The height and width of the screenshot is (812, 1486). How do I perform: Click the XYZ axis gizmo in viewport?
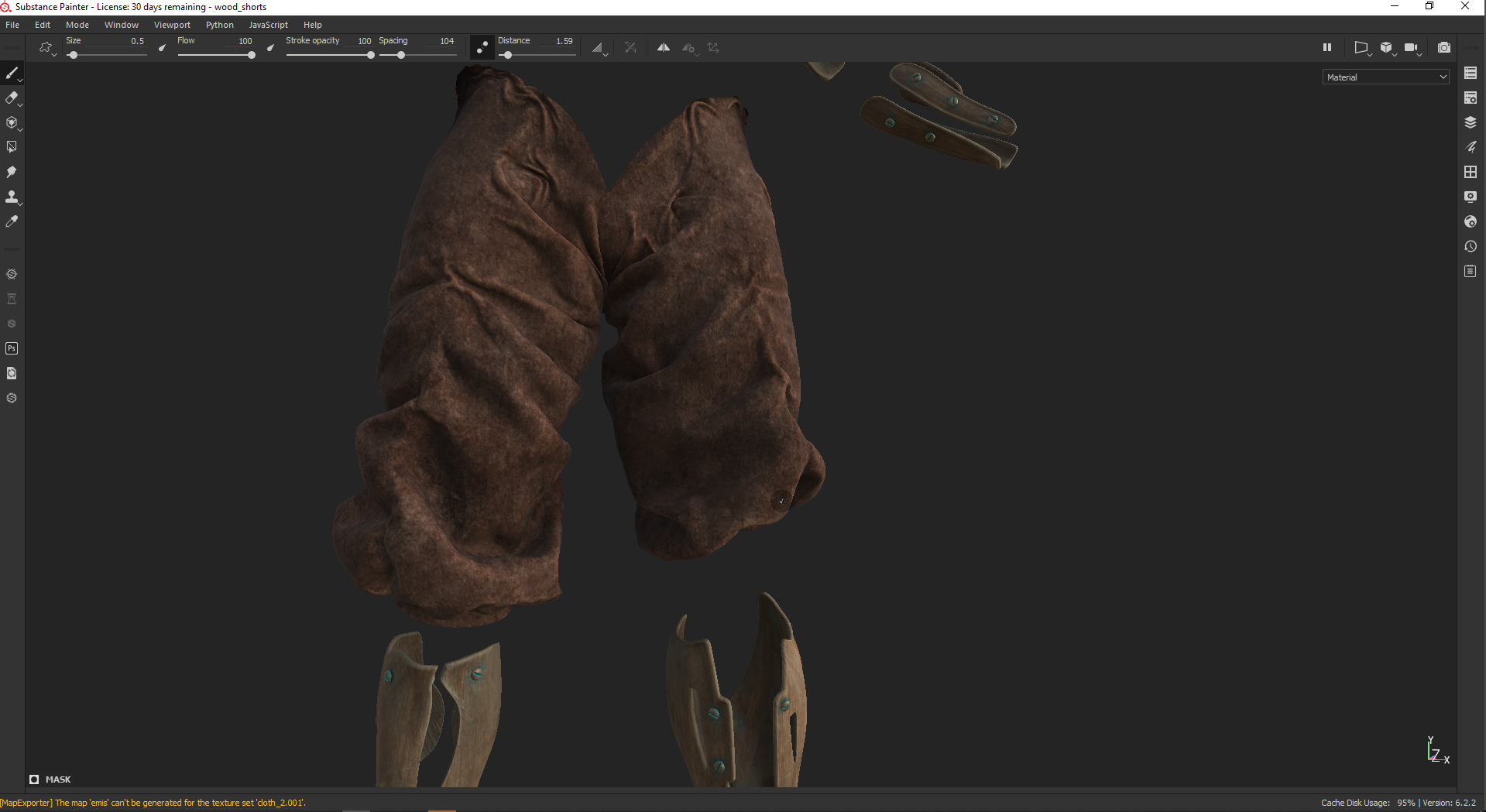click(1437, 750)
